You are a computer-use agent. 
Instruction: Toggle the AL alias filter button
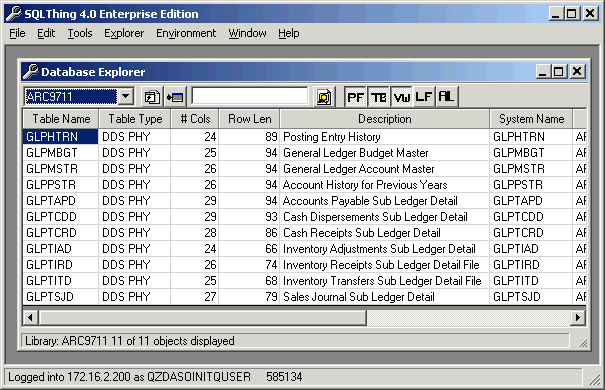(x=446, y=96)
